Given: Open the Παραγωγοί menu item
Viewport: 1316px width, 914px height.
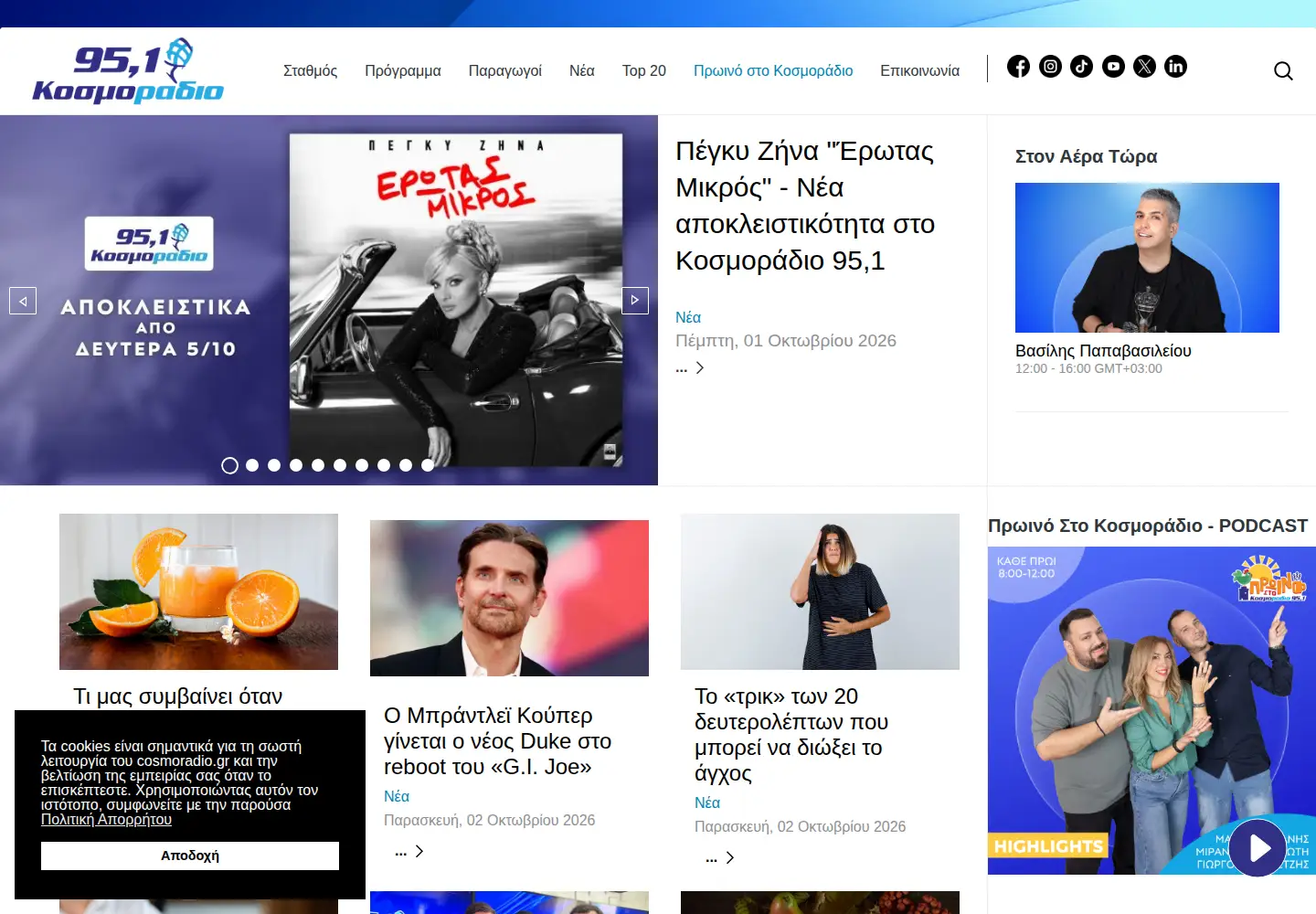Looking at the screenshot, I should tap(505, 70).
